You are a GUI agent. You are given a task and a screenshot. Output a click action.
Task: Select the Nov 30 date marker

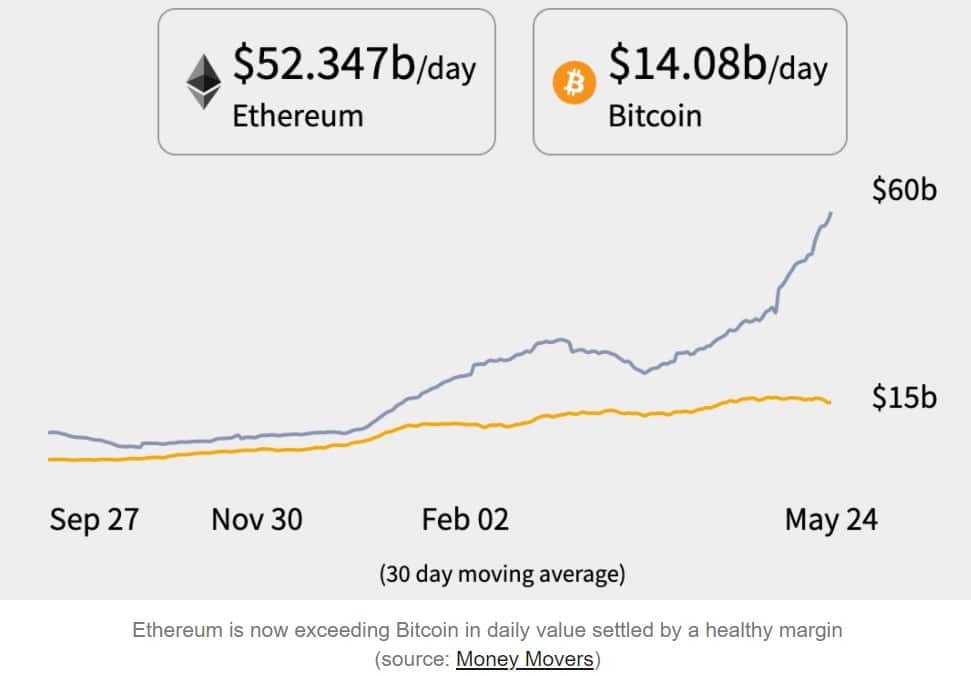point(257,520)
